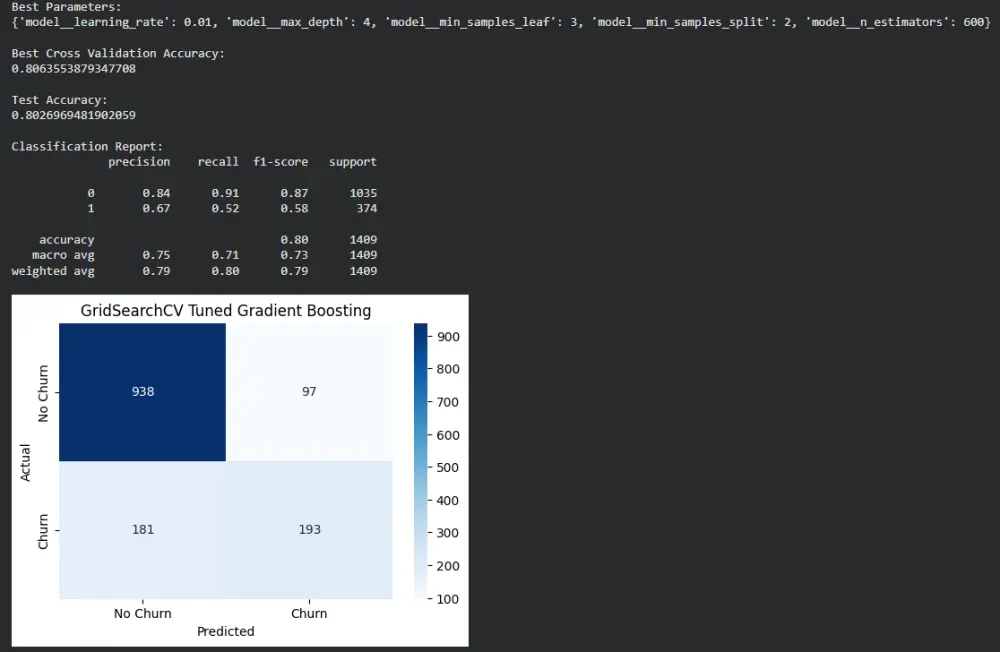Click the colorbar tick label 900

pyautogui.click(x=448, y=337)
